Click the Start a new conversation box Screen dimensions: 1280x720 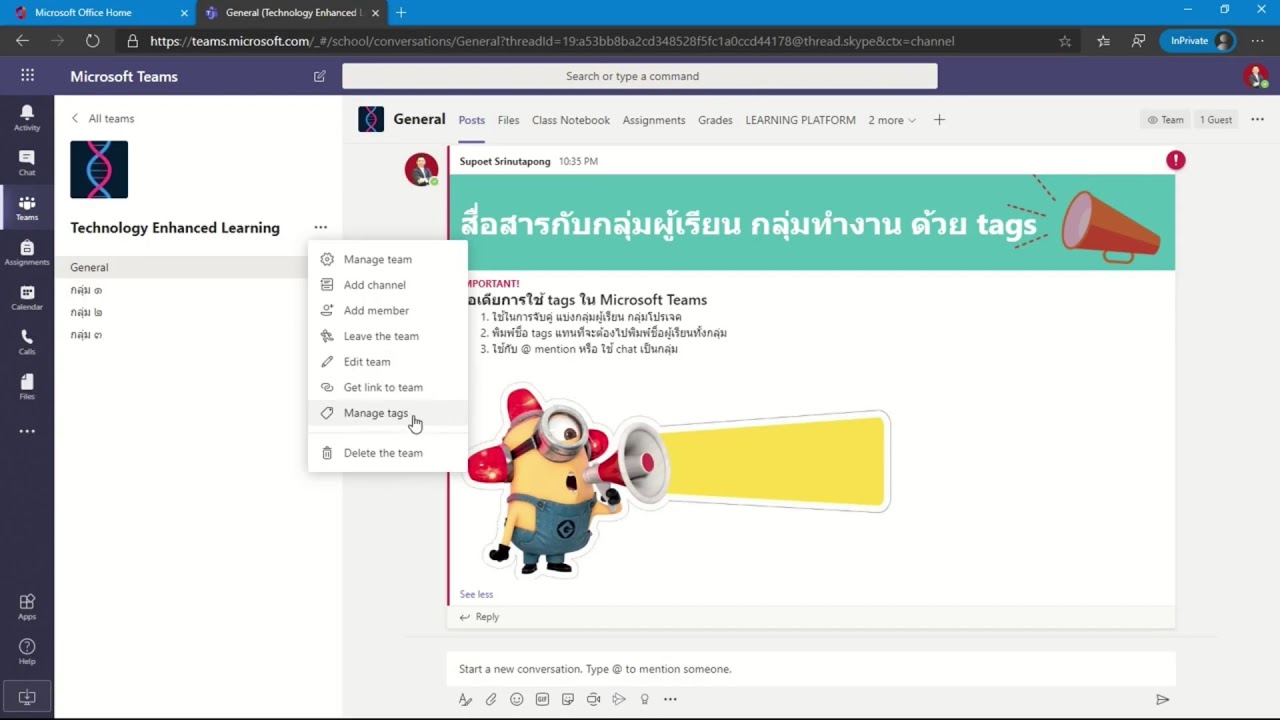click(x=811, y=669)
